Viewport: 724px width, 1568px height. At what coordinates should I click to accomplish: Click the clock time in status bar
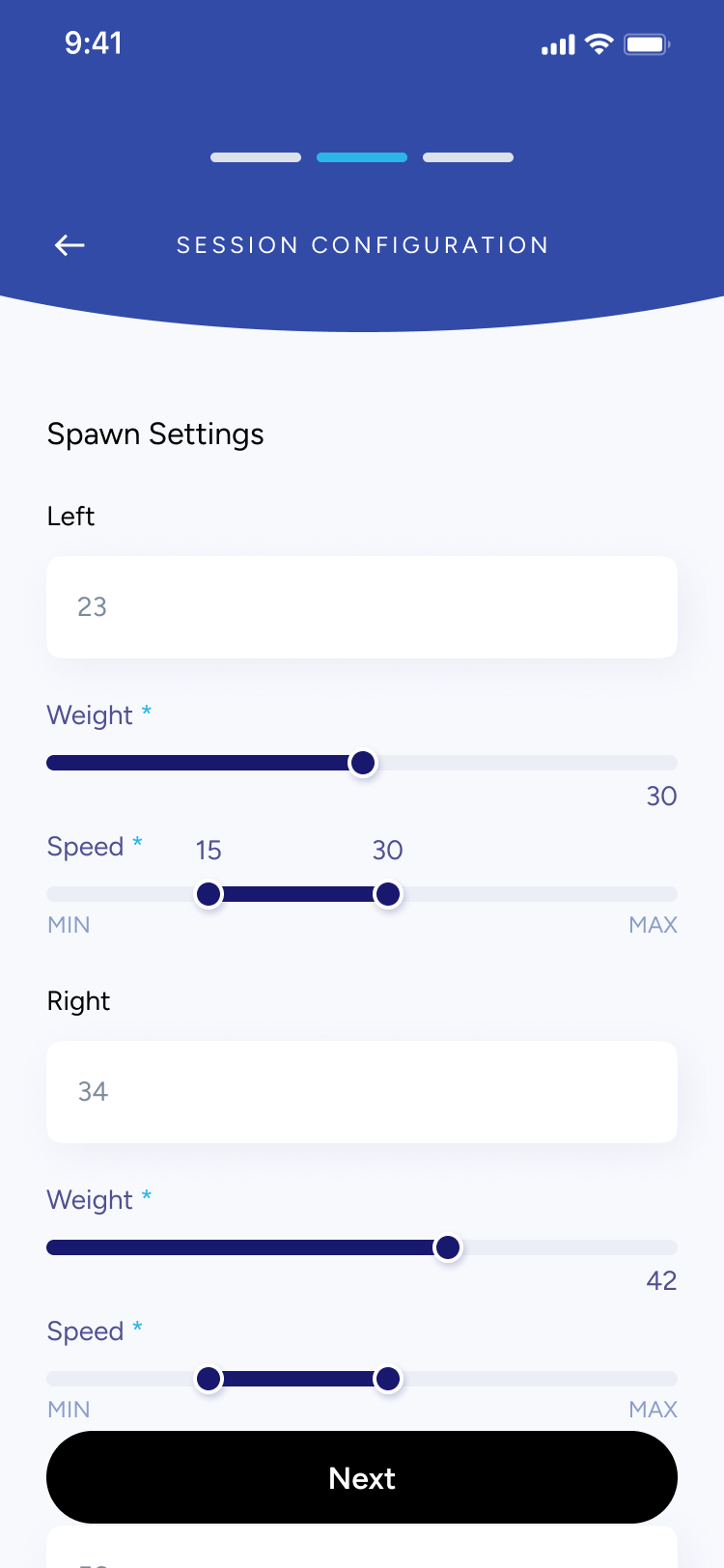[94, 43]
